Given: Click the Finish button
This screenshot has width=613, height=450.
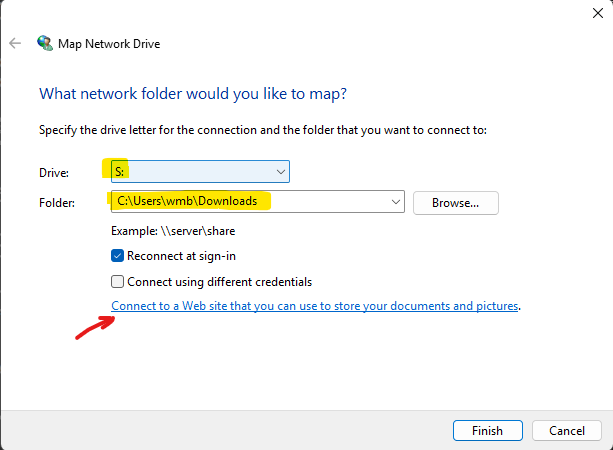Looking at the screenshot, I should point(486,430).
